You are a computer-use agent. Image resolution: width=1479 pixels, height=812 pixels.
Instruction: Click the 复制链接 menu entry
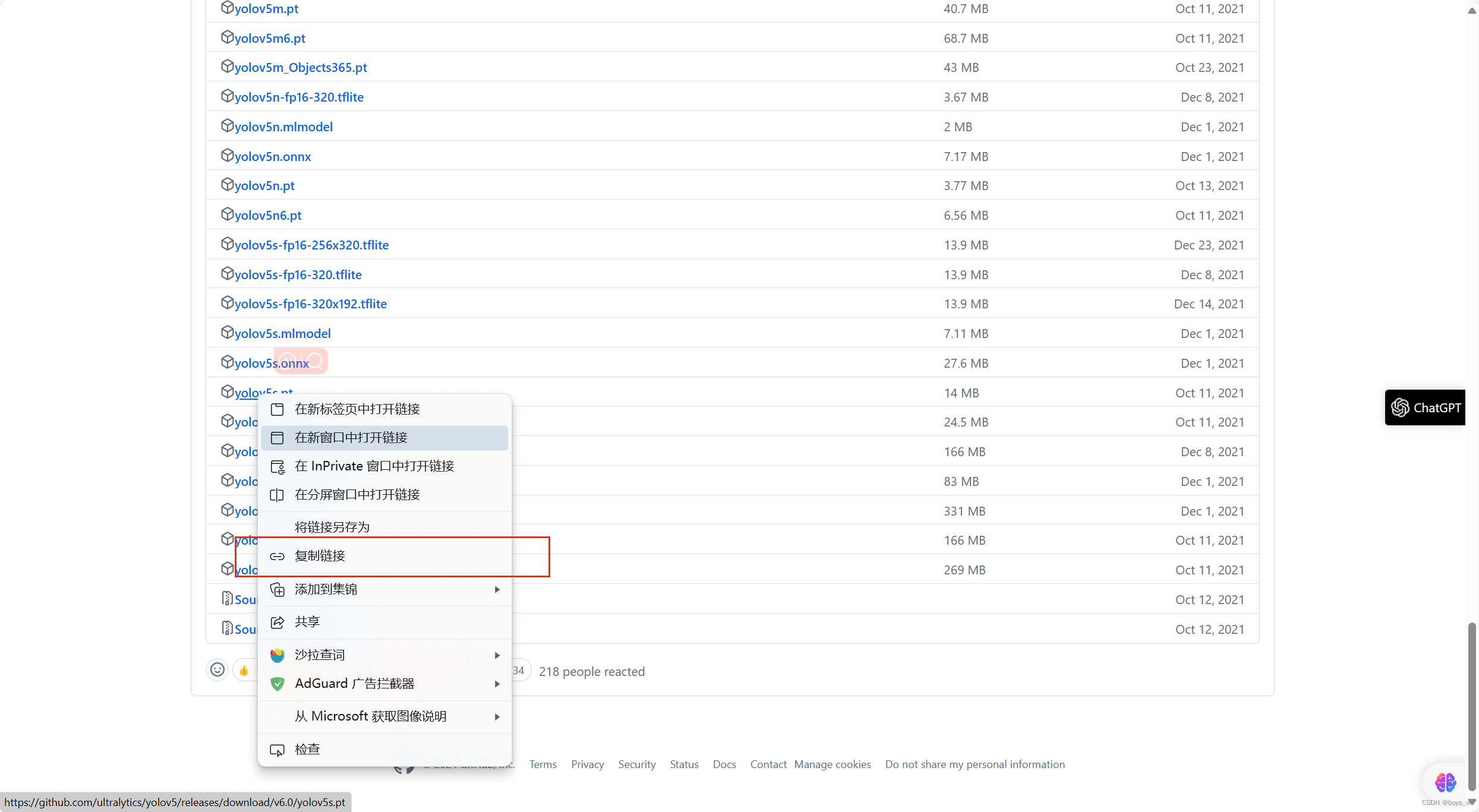point(319,556)
